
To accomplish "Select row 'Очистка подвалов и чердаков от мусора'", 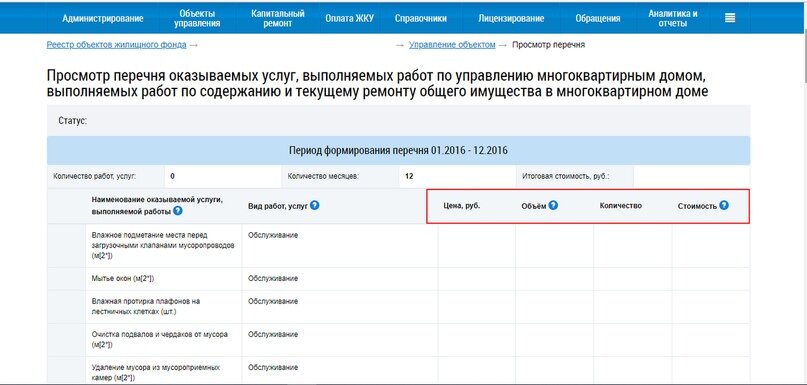I will pos(398,340).
